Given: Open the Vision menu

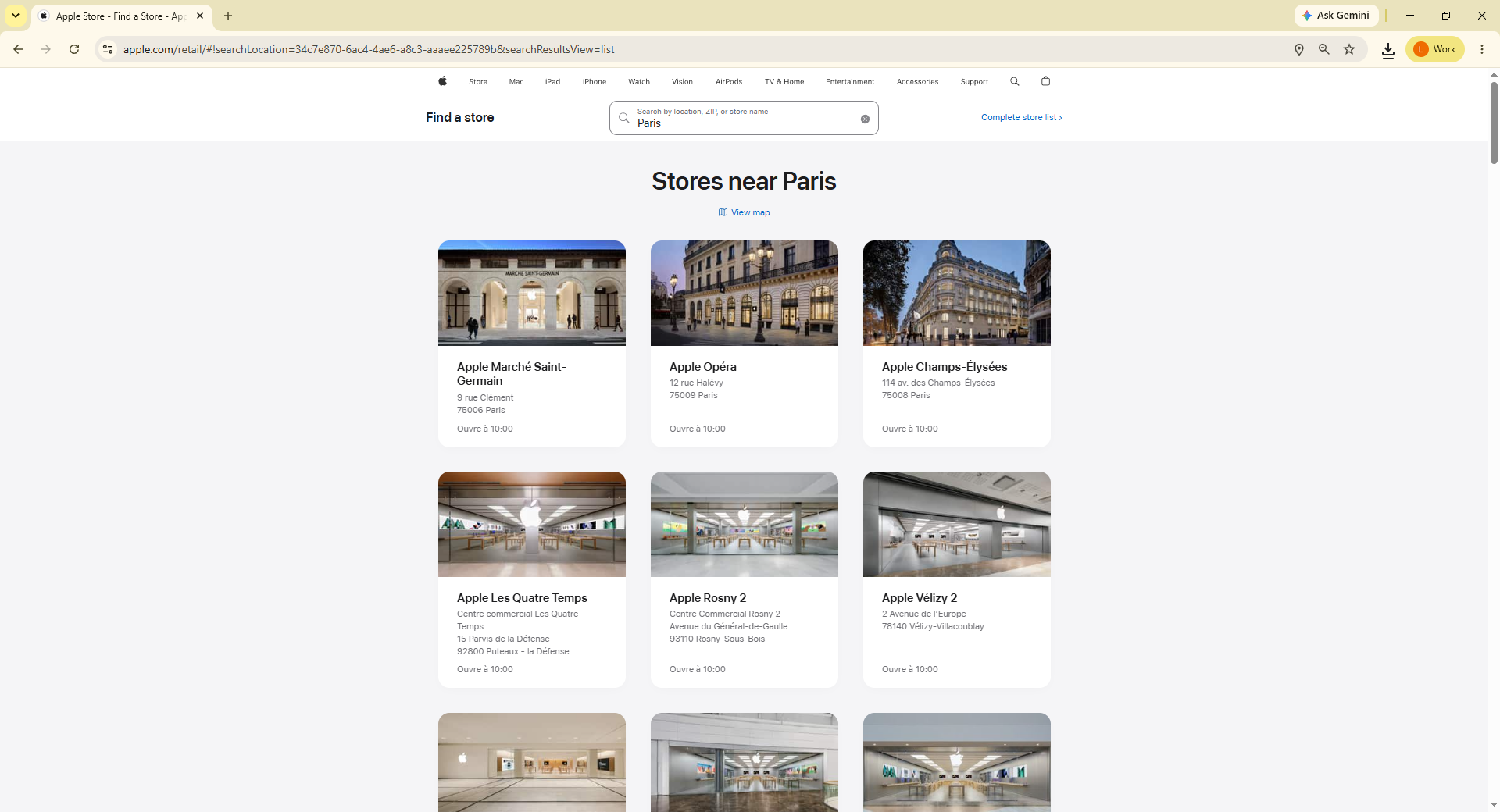Looking at the screenshot, I should (682, 82).
